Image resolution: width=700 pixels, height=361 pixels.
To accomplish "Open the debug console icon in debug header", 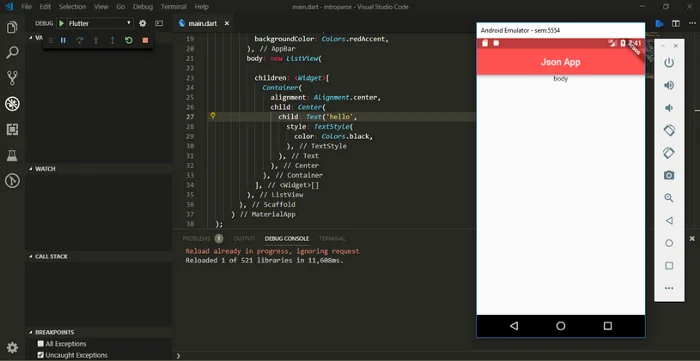I will 159,23.
